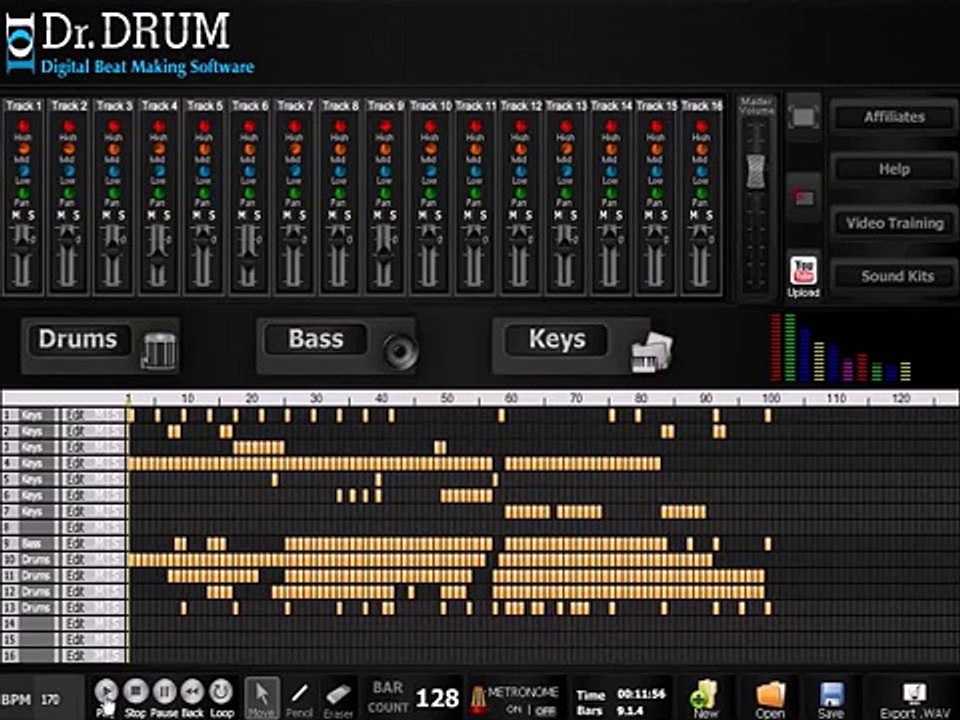This screenshot has height=720, width=960.
Task: Mute Track 1 with its M button
Action: pos(16,216)
